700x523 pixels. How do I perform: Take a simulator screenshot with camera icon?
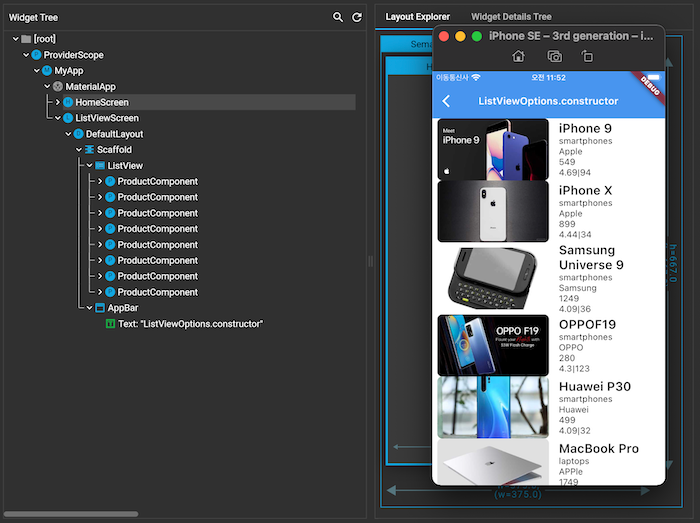pos(554,56)
